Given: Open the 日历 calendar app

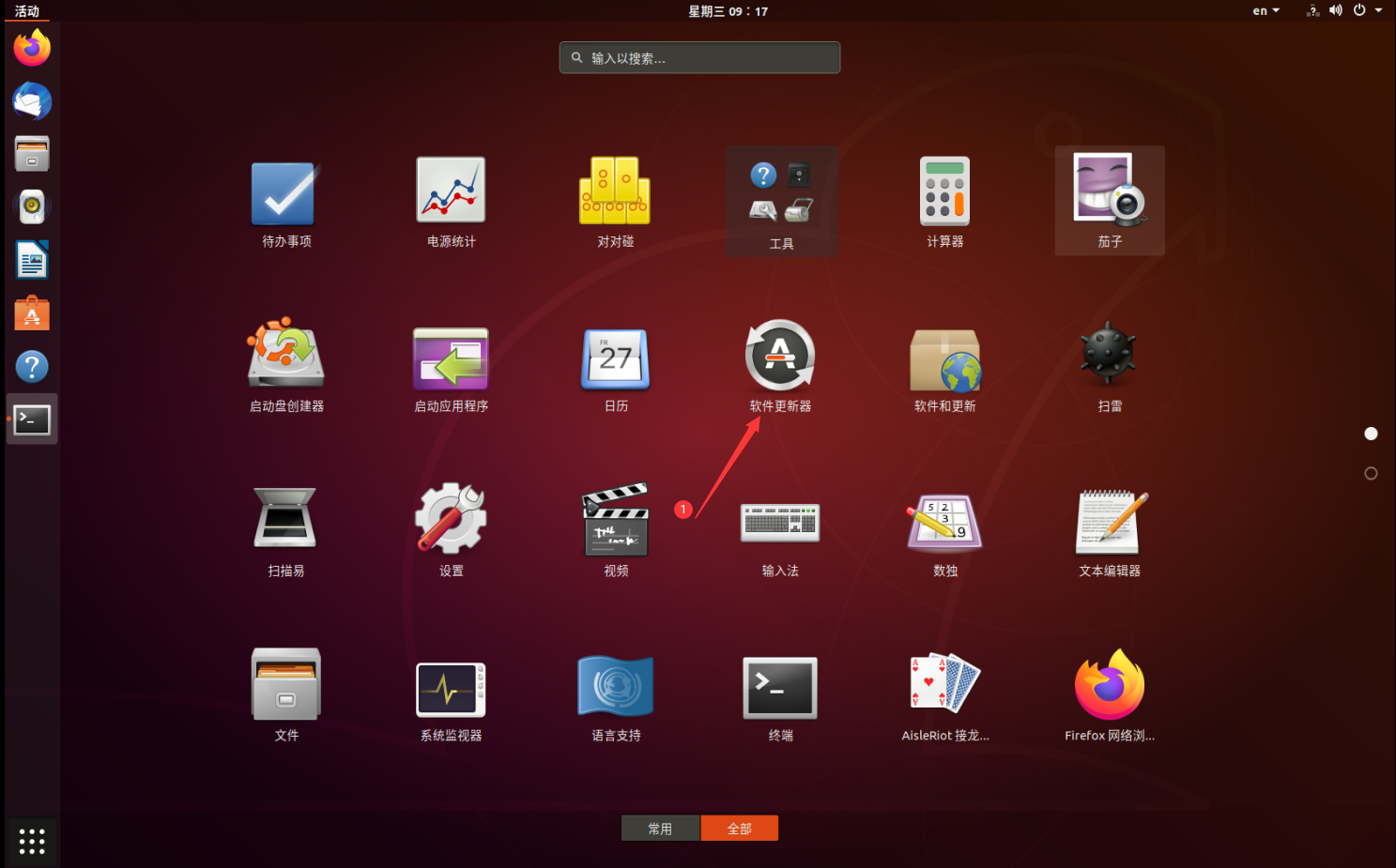Looking at the screenshot, I should point(615,366).
